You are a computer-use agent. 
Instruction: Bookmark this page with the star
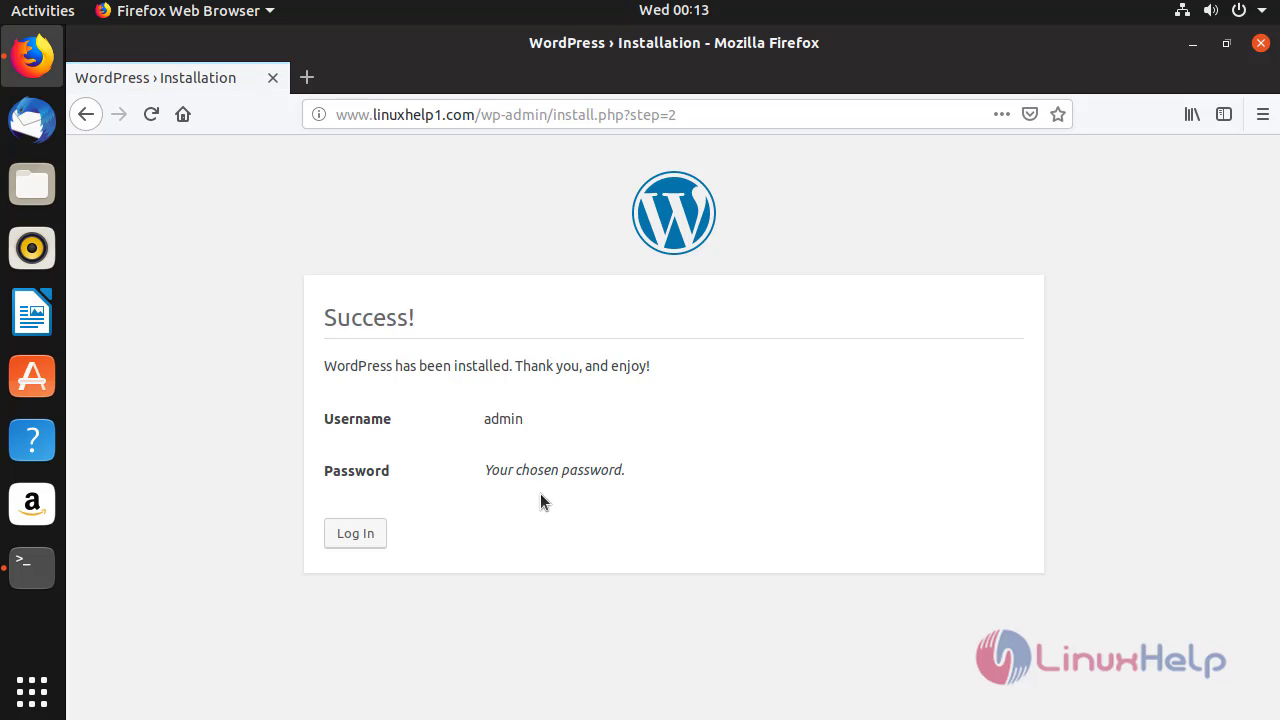click(x=1058, y=114)
